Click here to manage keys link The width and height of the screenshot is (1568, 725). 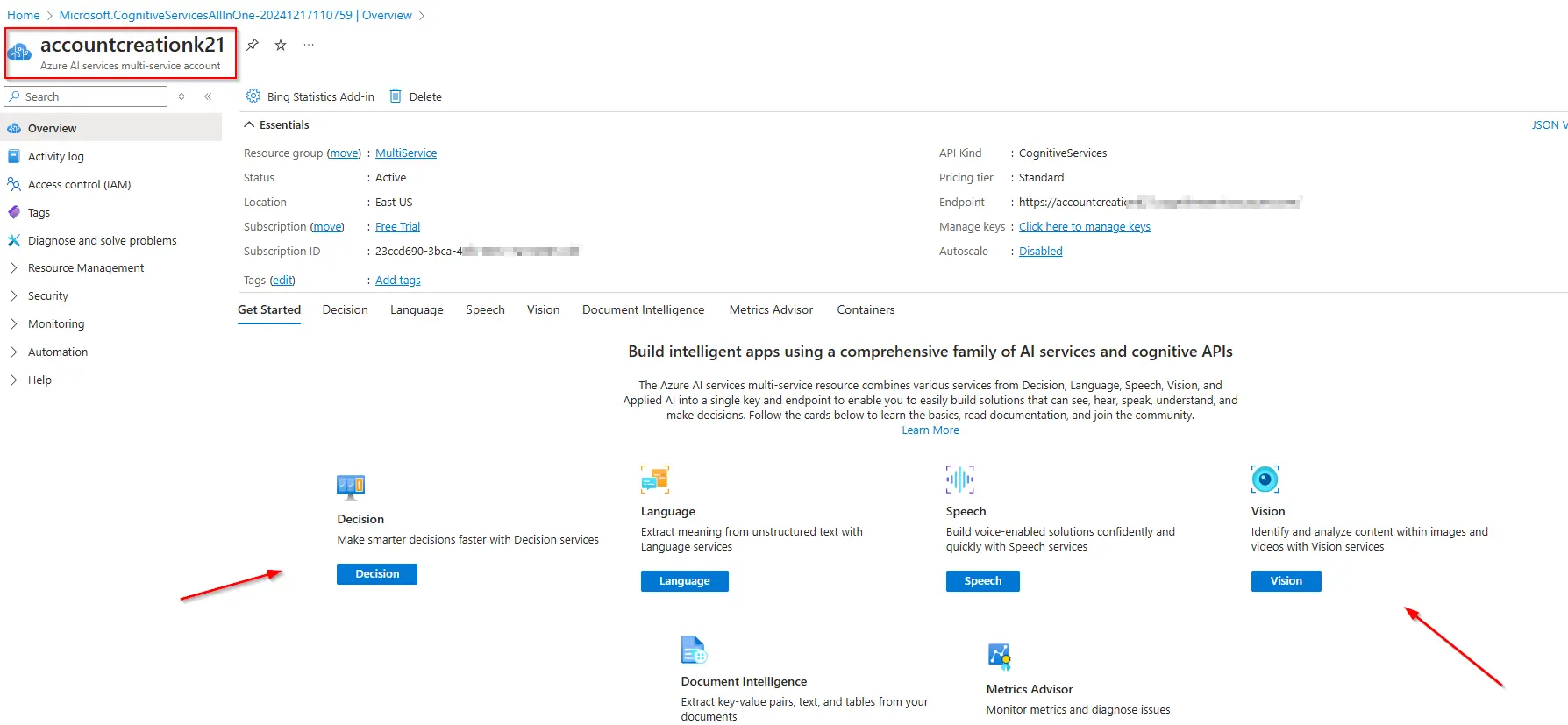point(1084,226)
